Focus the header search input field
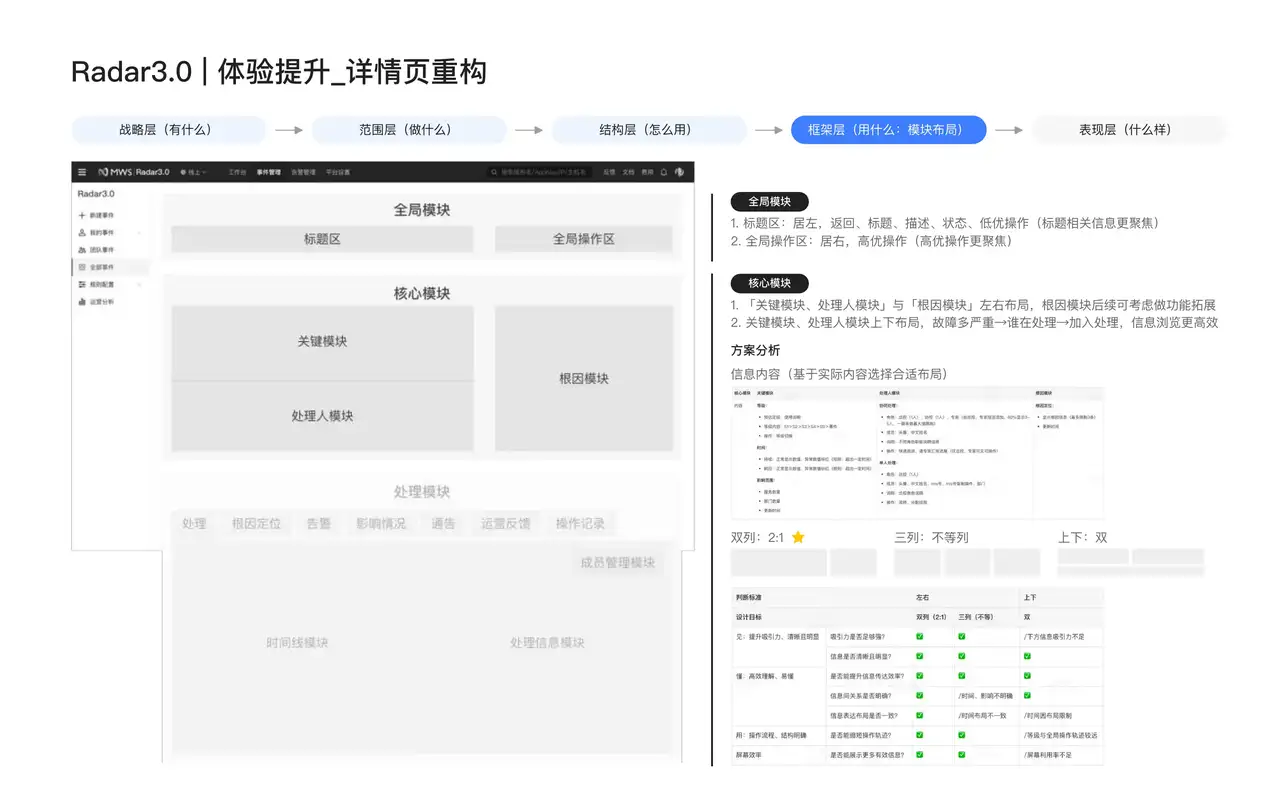 point(541,172)
